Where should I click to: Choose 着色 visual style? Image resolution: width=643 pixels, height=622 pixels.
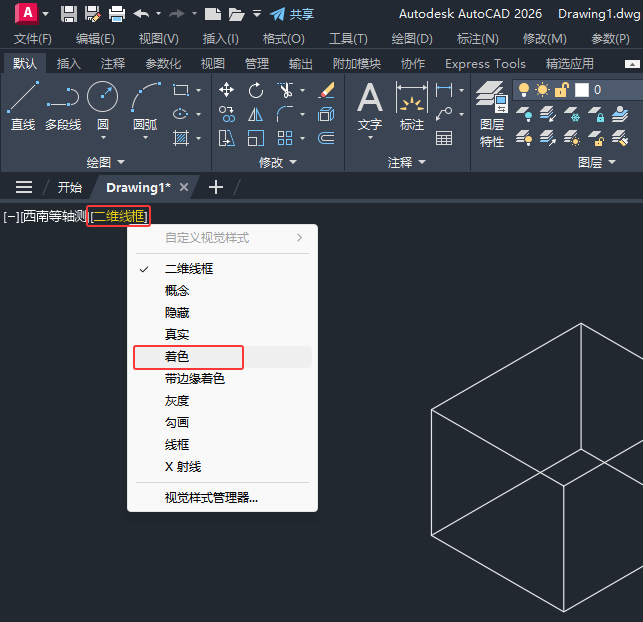[222, 357]
